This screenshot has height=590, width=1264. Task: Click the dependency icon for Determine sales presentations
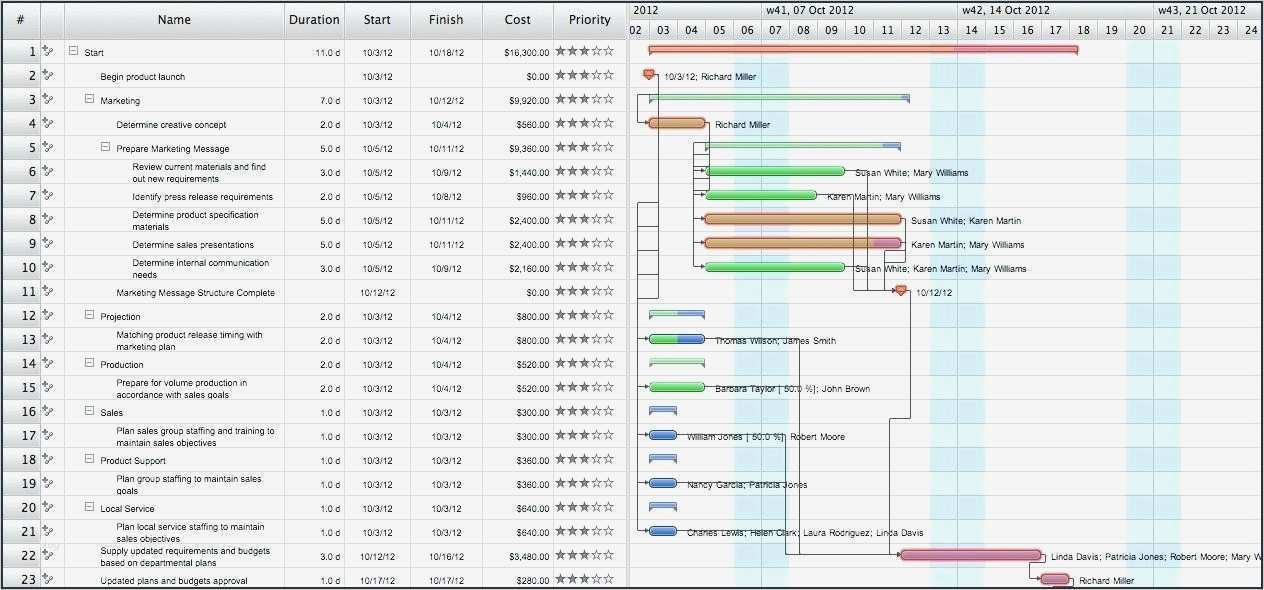(x=47, y=243)
